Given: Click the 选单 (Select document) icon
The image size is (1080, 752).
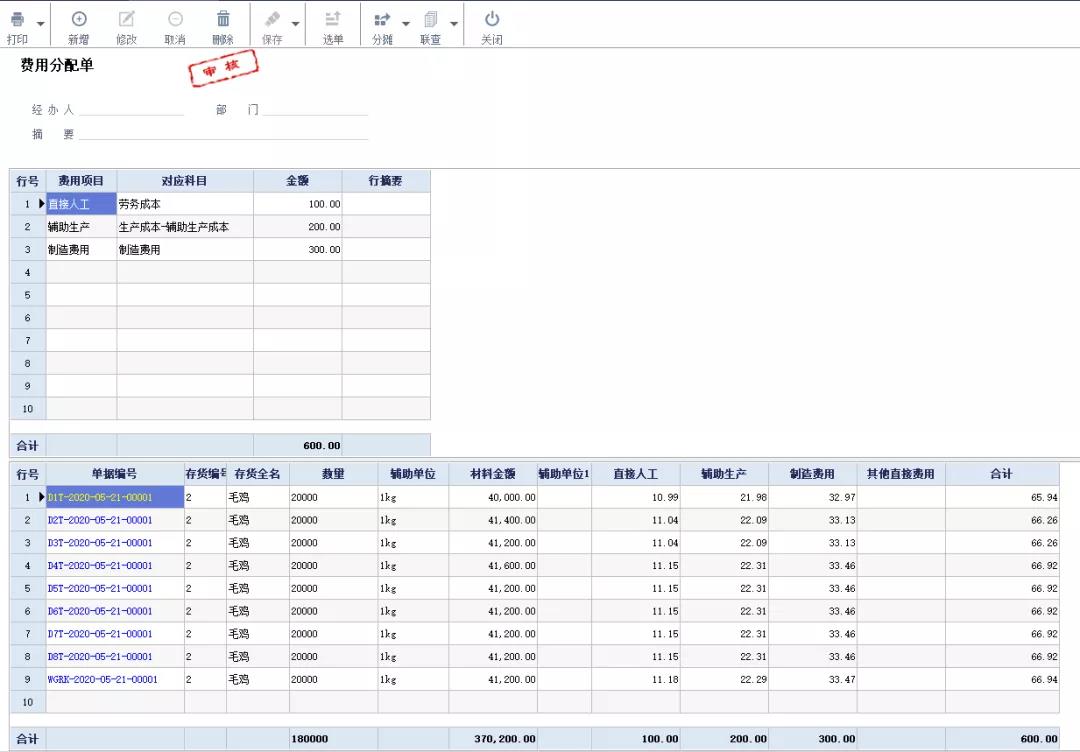Looking at the screenshot, I should (x=333, y=20).
